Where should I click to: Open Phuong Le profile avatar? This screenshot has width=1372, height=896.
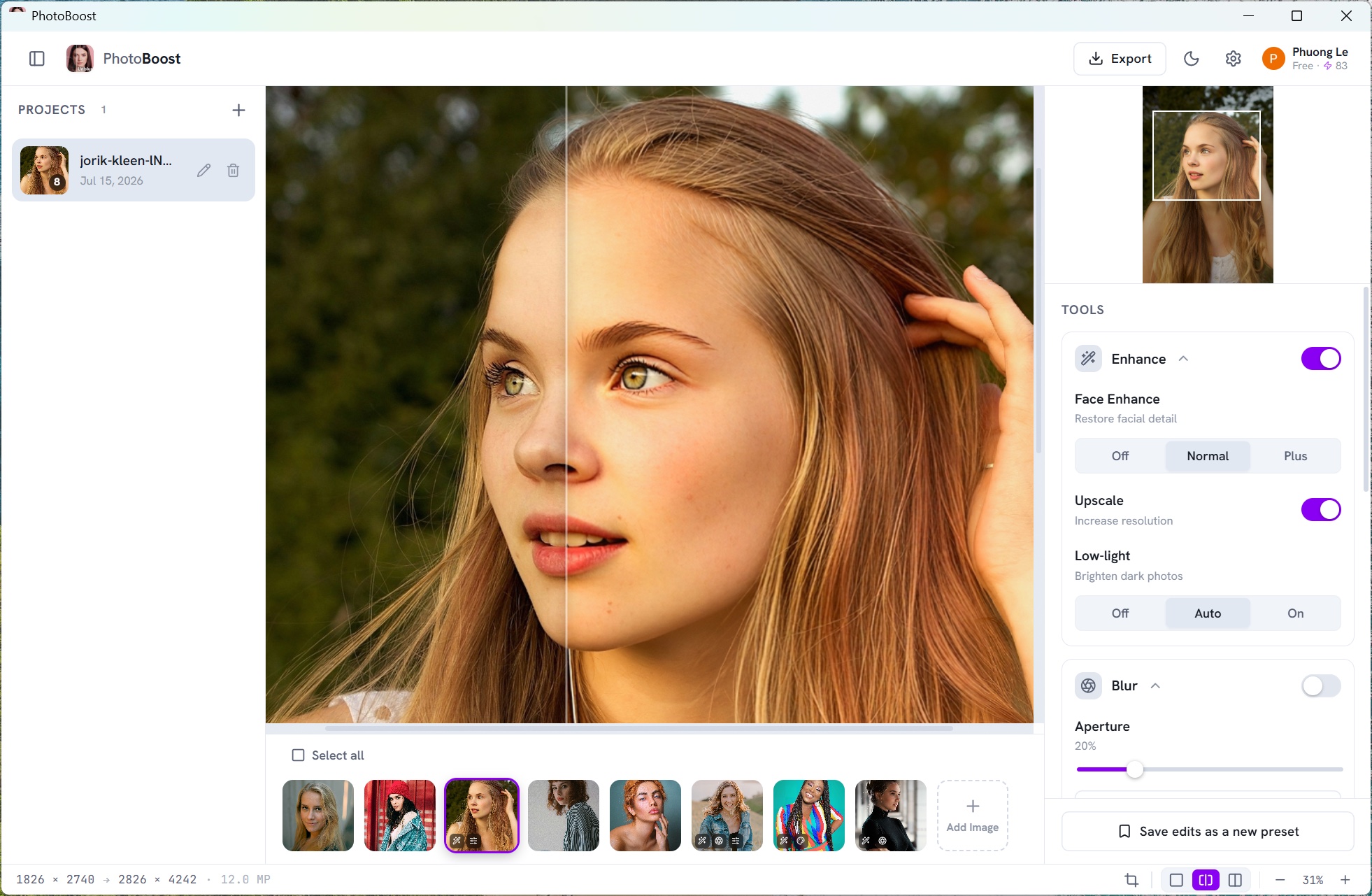[x=1273, y=59]
